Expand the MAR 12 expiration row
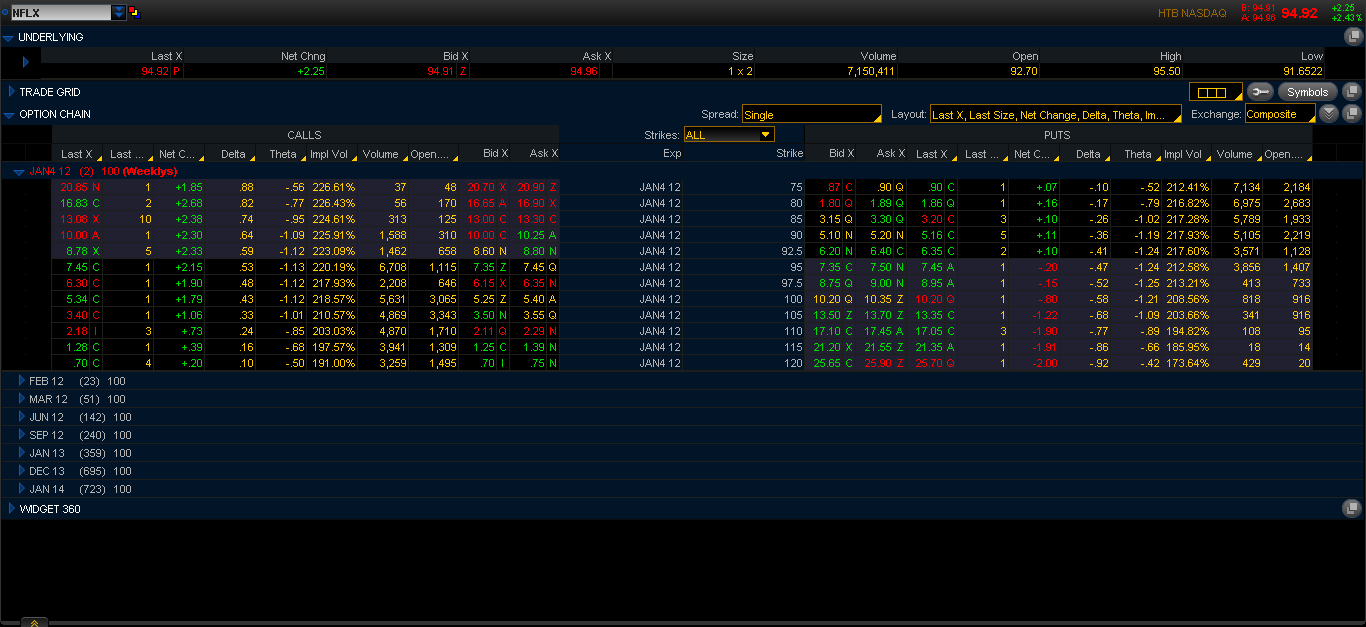Screen dimensions: 1366x627 pos(22,399)
